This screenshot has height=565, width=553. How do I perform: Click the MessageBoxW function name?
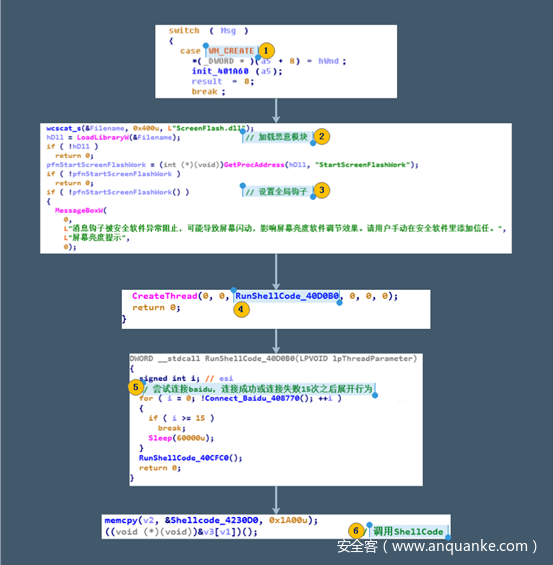(79, 210)
